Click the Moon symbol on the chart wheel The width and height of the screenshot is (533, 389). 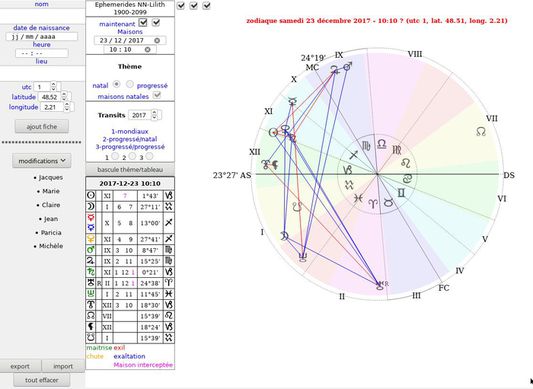[285, 236]
